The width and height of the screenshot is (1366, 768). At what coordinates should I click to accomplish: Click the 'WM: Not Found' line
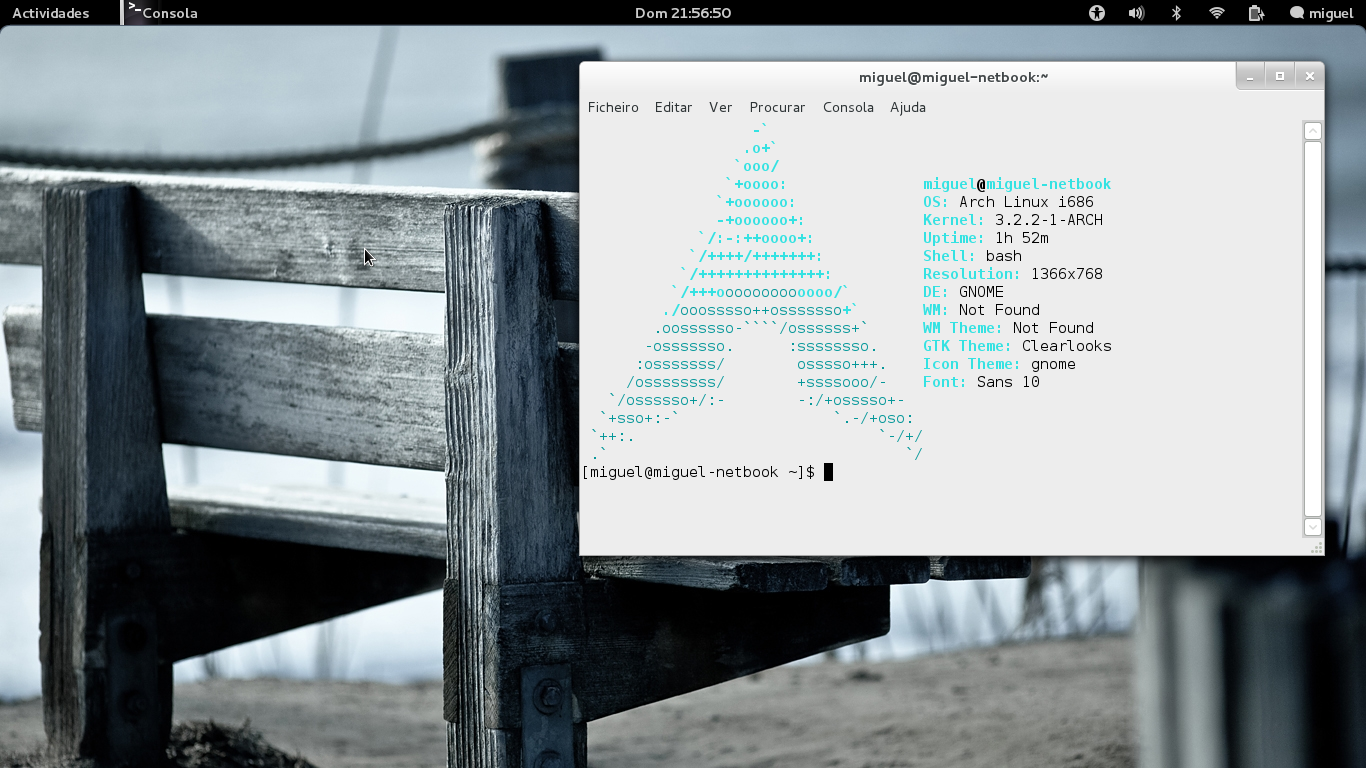point(981,310)
